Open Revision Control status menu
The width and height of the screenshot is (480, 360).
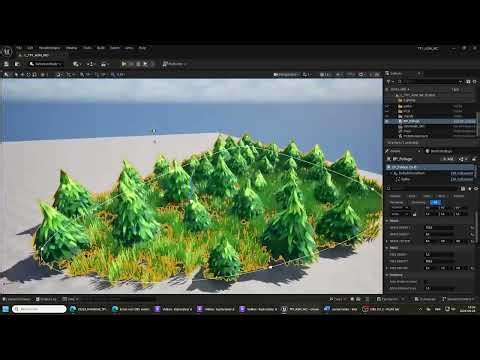(458, 299)
